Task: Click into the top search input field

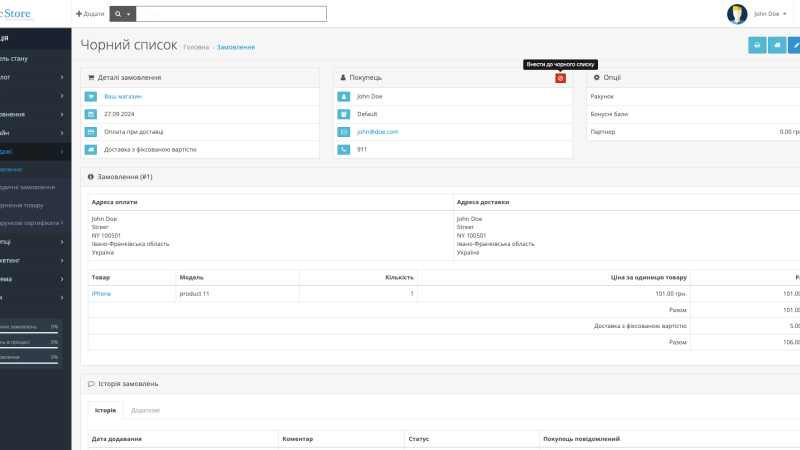Action: coord(231,14)
